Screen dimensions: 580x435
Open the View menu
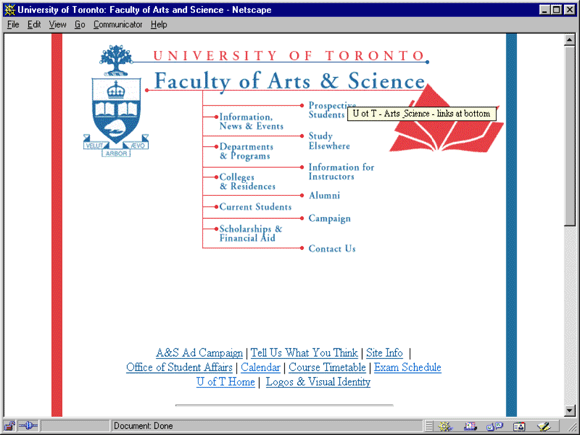coord(57,25)
